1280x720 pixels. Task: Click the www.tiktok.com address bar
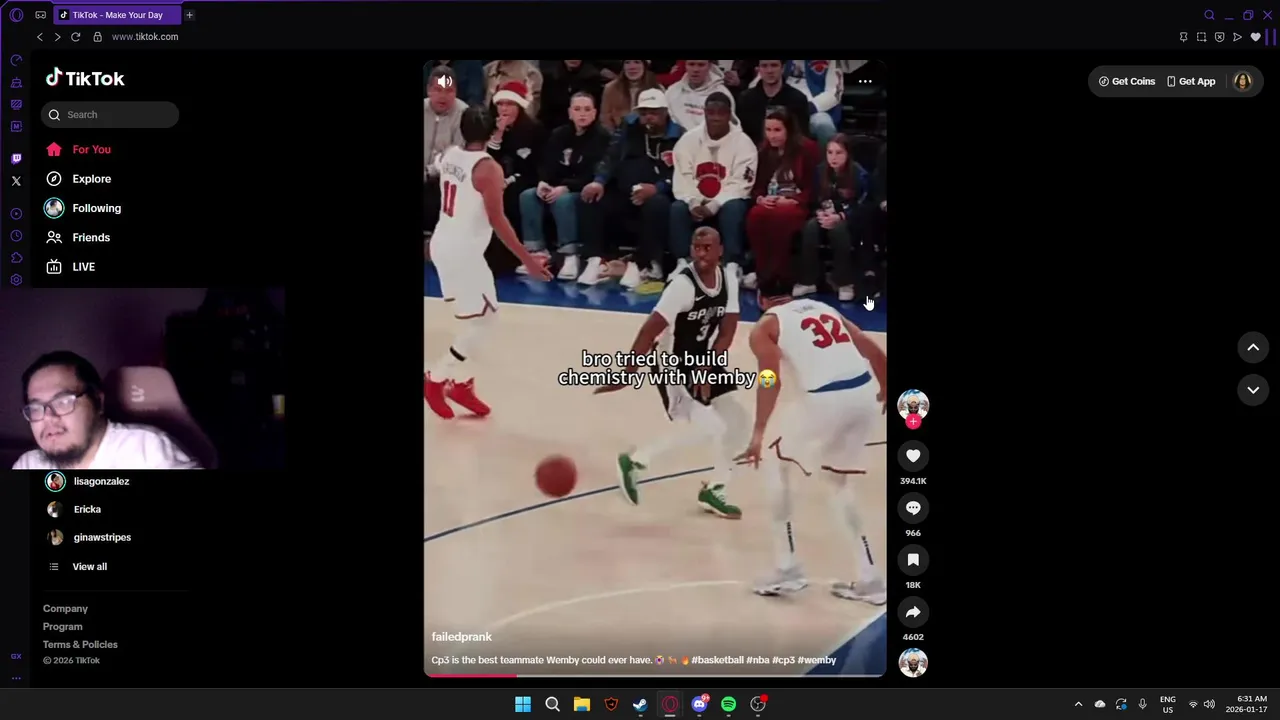(x=145, y=37)
